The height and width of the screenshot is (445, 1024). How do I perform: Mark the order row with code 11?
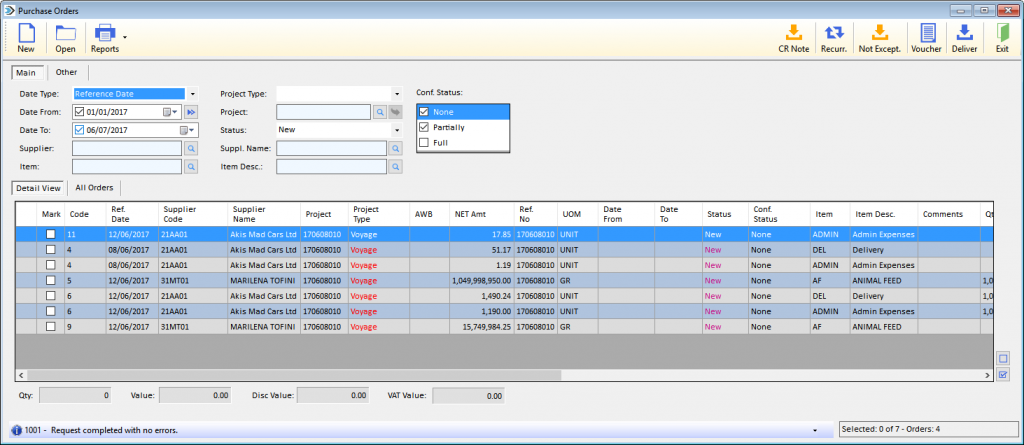click(50, 234)
